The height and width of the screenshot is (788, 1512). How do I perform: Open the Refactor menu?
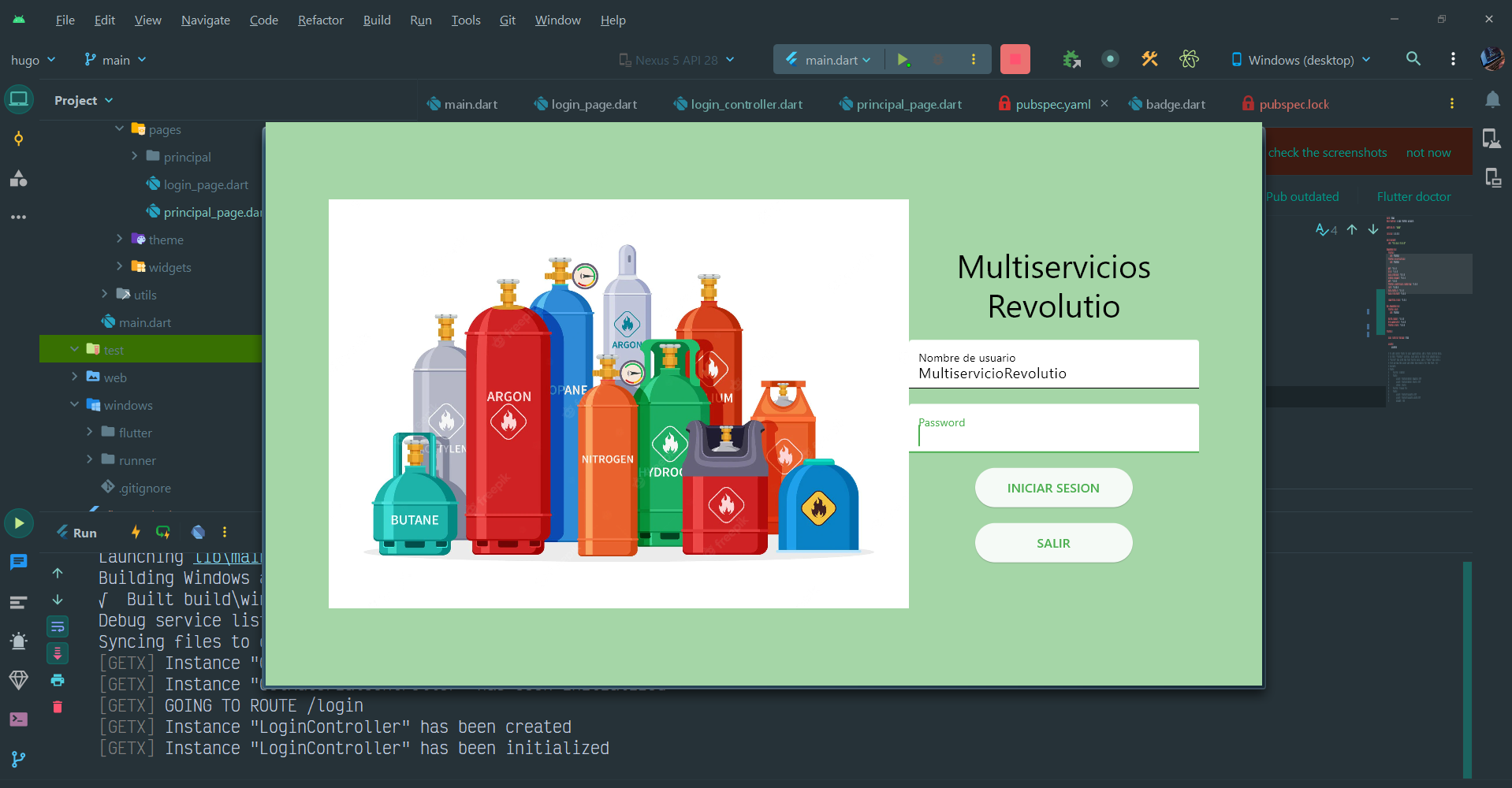320,20
